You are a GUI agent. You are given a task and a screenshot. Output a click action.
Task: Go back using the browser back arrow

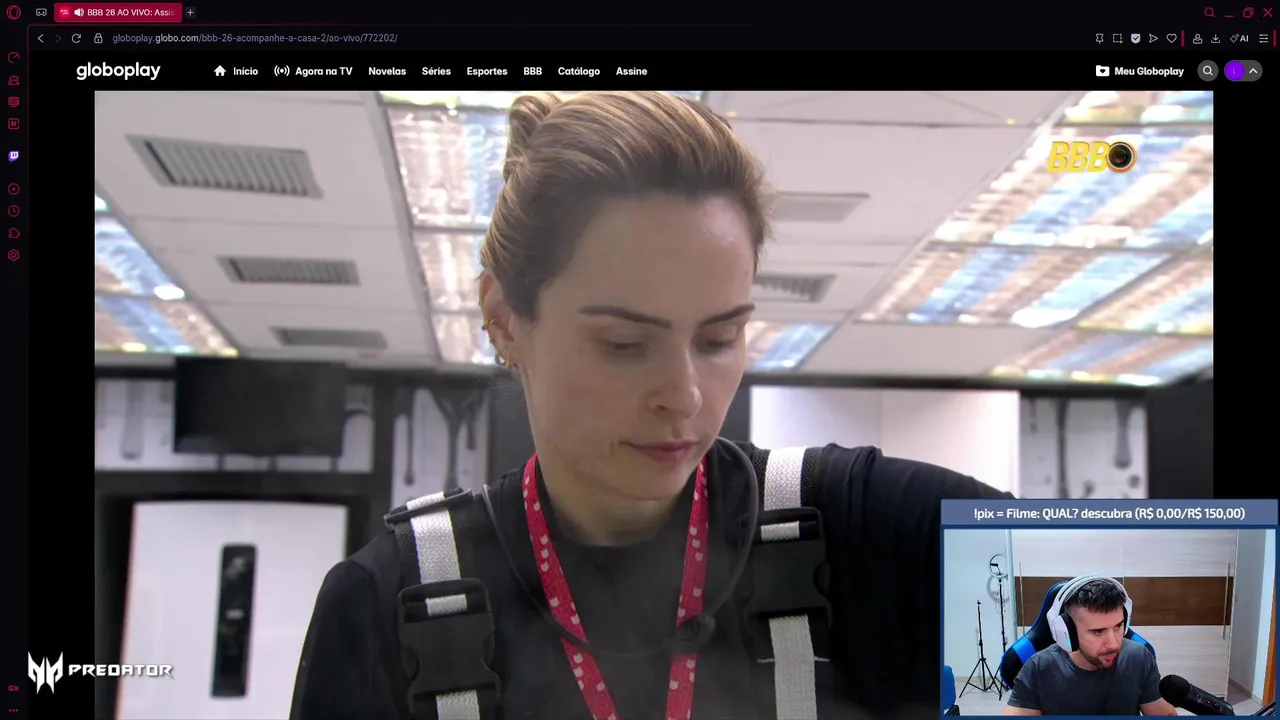40,38
